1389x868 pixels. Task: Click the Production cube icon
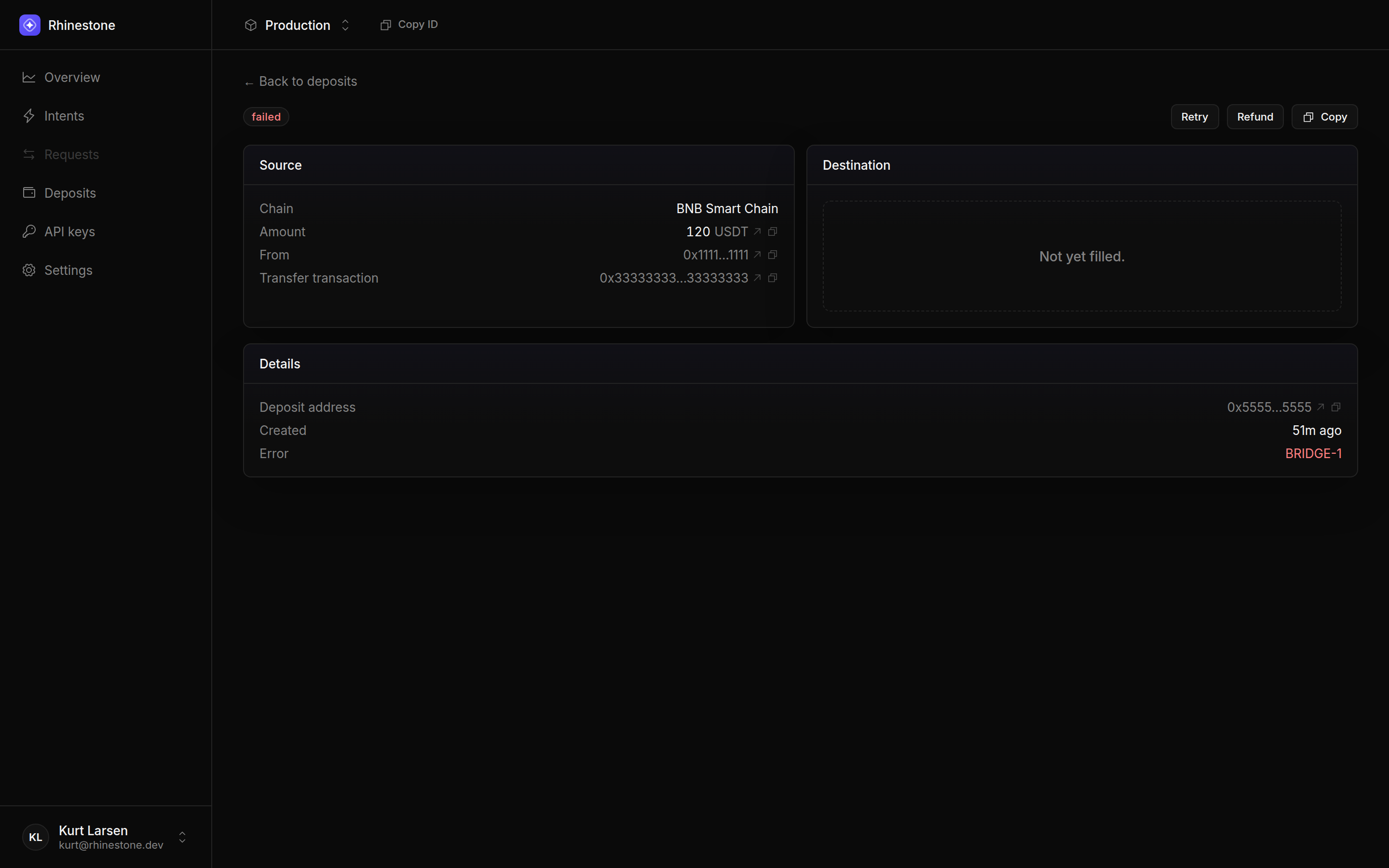click(250, 25)
